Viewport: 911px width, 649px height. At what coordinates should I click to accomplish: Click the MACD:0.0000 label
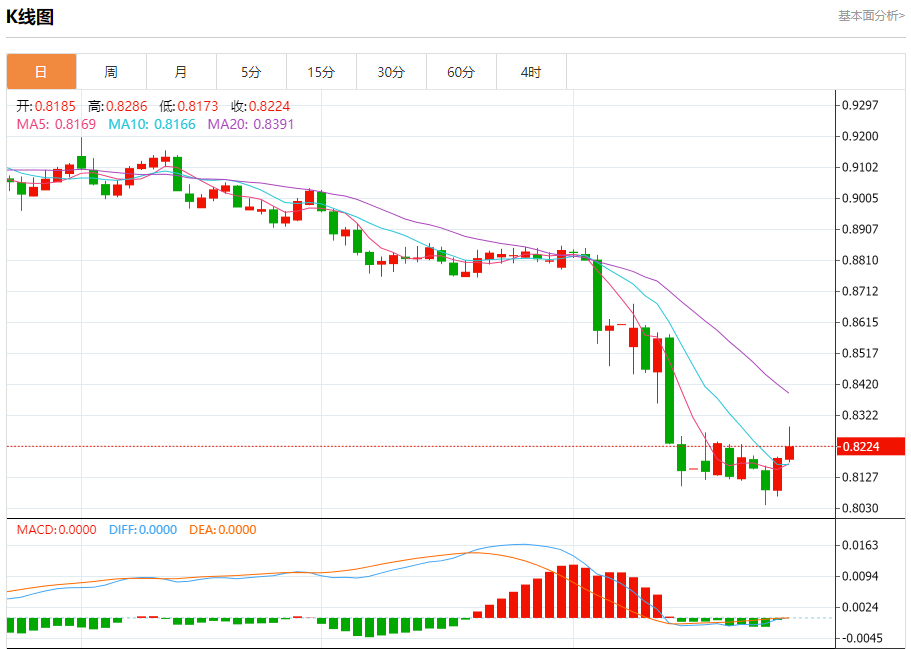[x=56, y=529]
